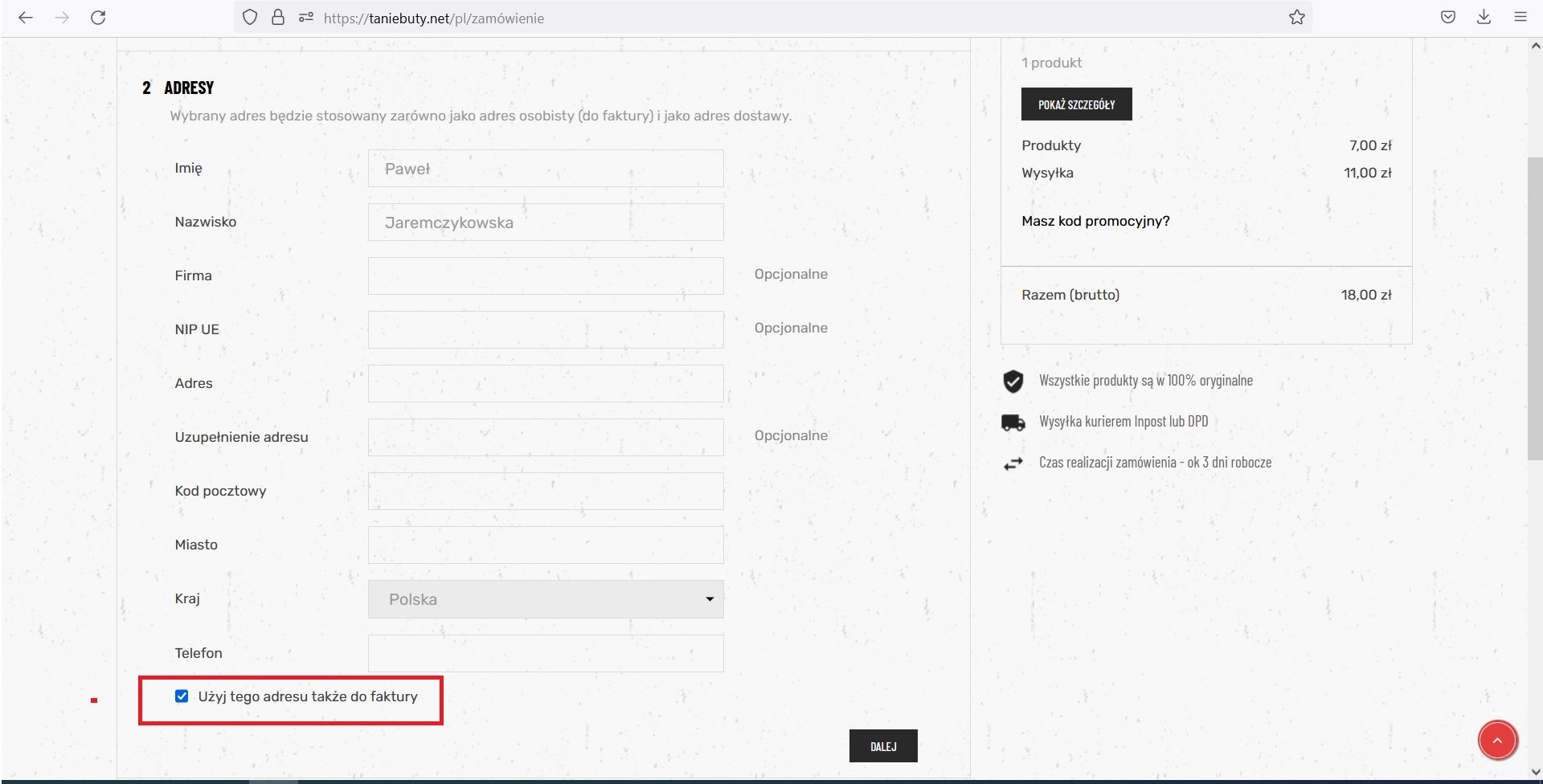Click the 'ADRESY' section heading

click(x=189, y=88)
